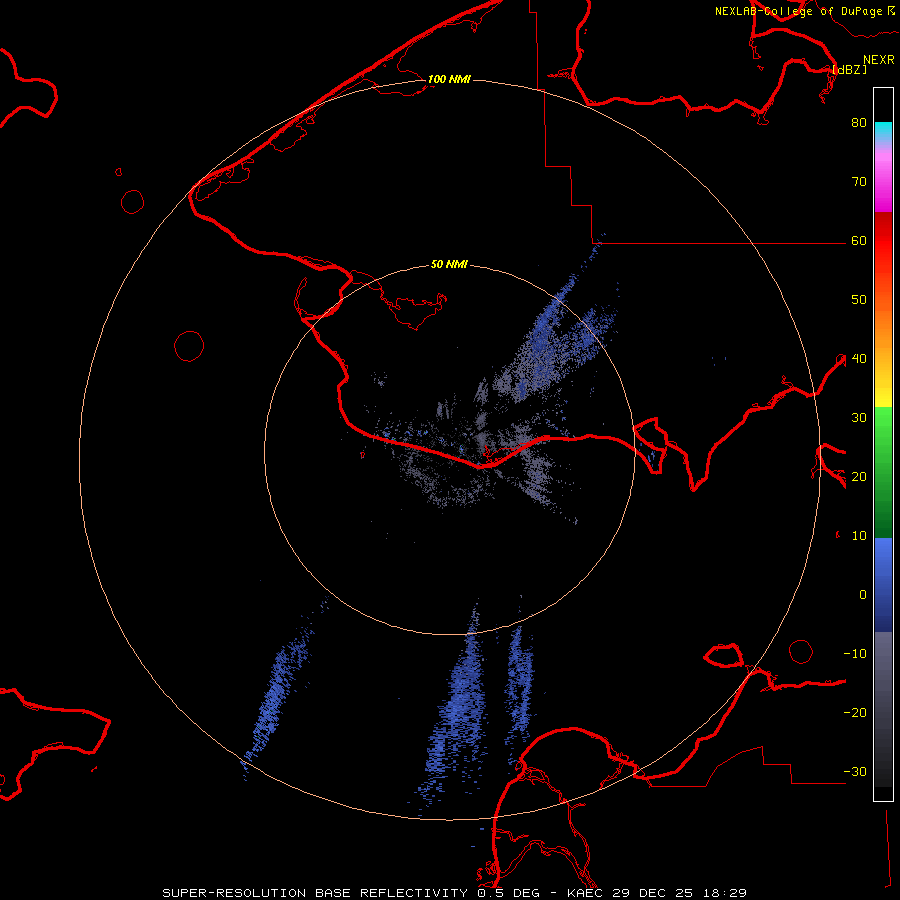This screenshot has width=900, height=900.
Task: Click the 70 value on the dBZ scale
Action: click(859, 181)
